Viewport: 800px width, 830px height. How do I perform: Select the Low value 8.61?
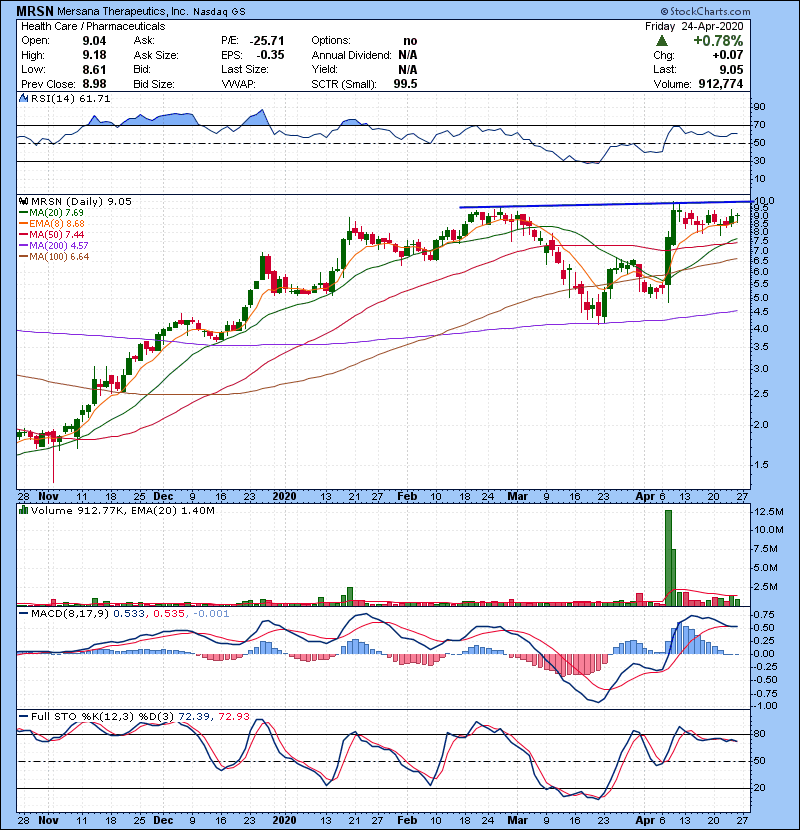94,69
